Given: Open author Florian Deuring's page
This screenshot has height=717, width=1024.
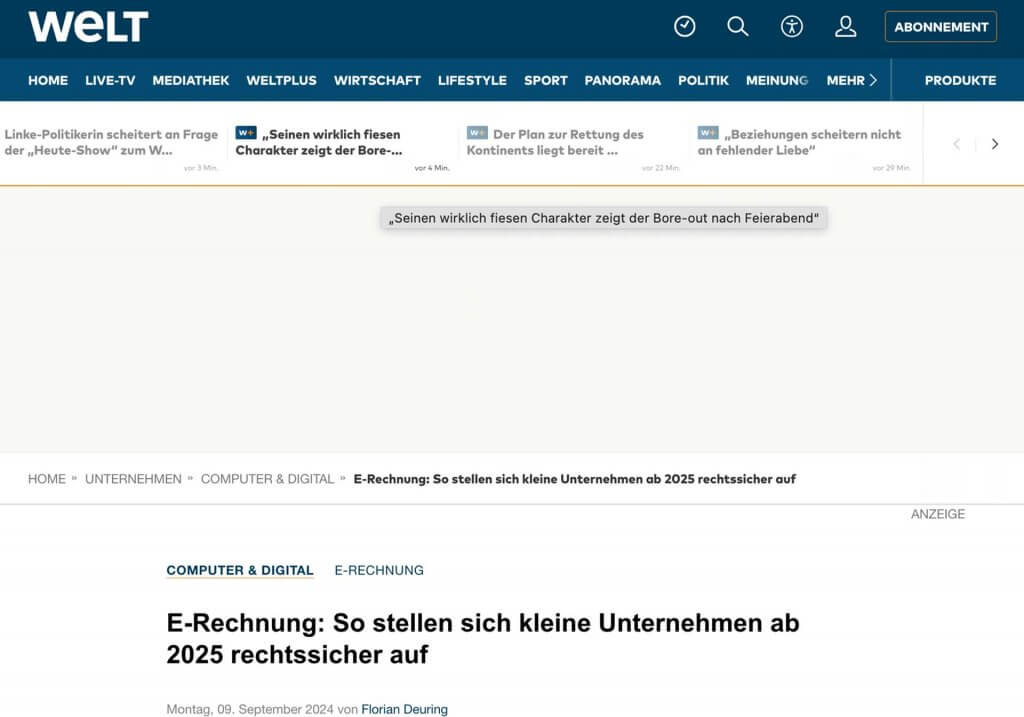Looking at the screenshot, I should coord(404,709).
